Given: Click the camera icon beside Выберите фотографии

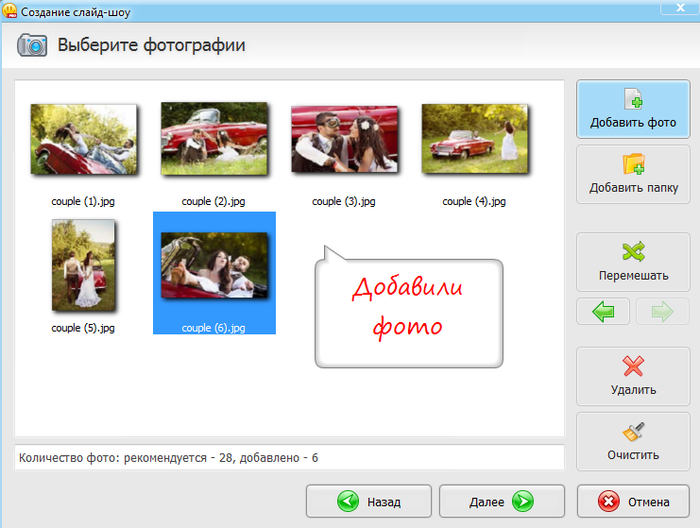Looking at the screenshot, I should pyautogui.click(x=32, y=45).
